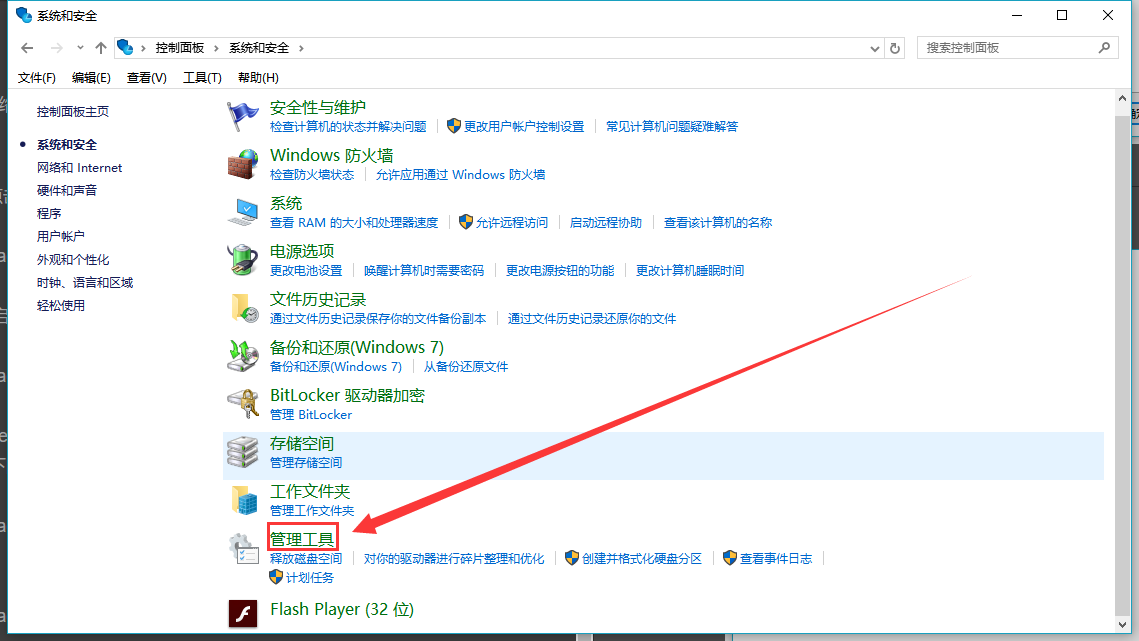Select 网络和 Internet in sidebar

(79, 168)
